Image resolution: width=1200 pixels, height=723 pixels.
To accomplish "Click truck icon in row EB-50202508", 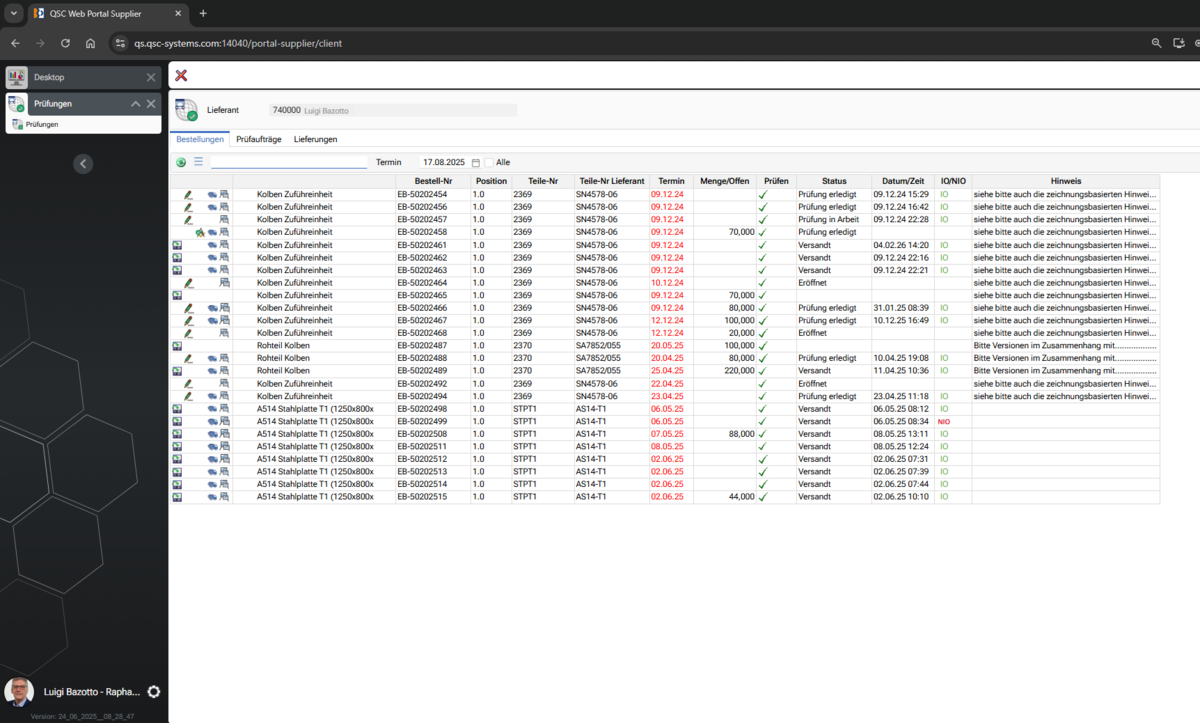I will click(x=213, y=434).
